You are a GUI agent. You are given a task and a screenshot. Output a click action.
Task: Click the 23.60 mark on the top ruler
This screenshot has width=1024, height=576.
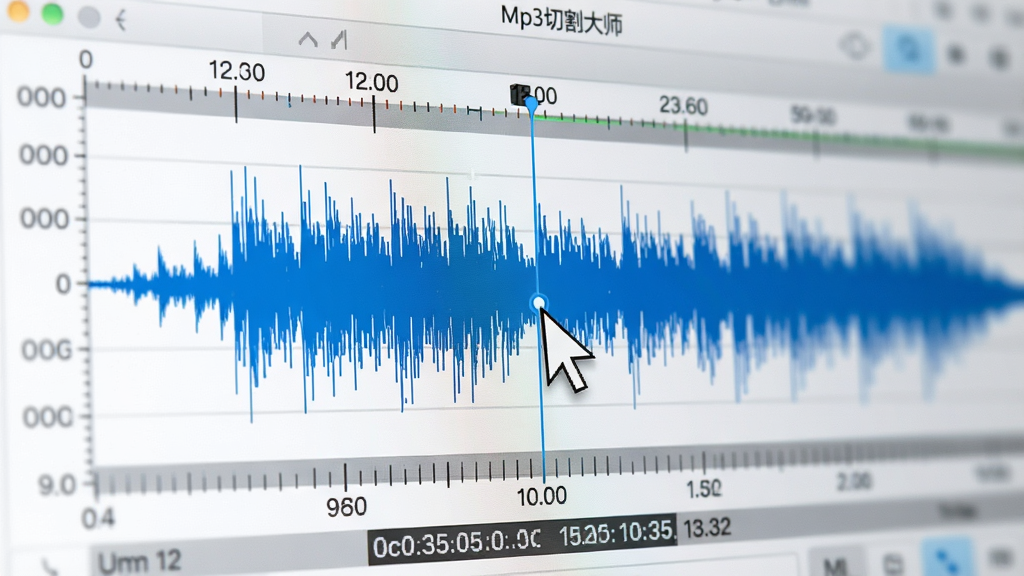(x=683, y=105)
